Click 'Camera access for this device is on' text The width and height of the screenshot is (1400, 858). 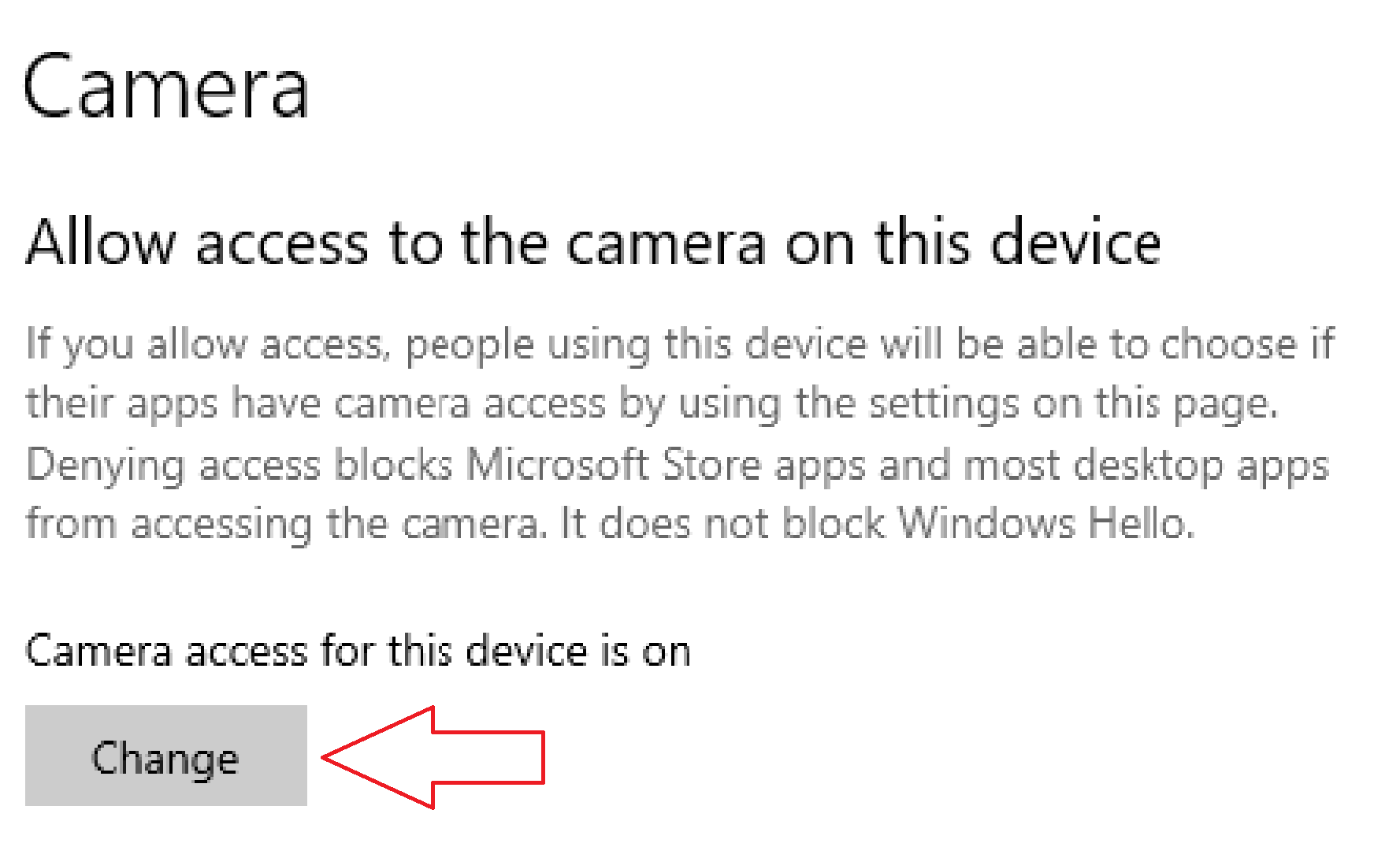pyautogui.click(x=358, y=652)
